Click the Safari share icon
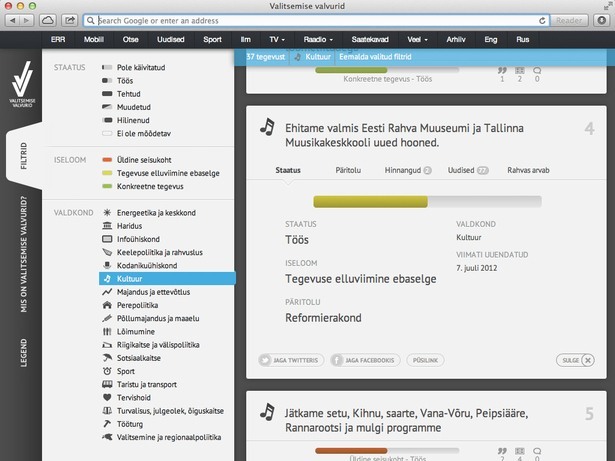The width and height of the screenshot is (615, 461). tap(70, 20)
